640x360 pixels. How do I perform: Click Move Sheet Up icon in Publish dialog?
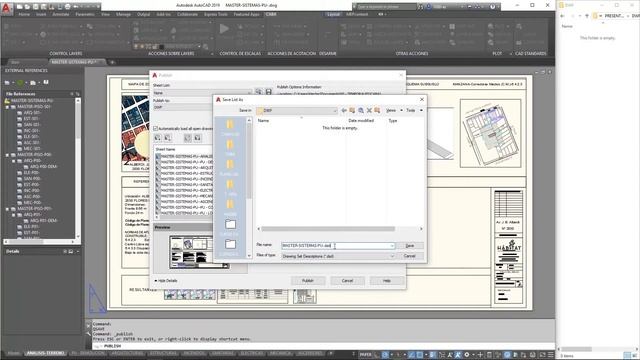187,138
